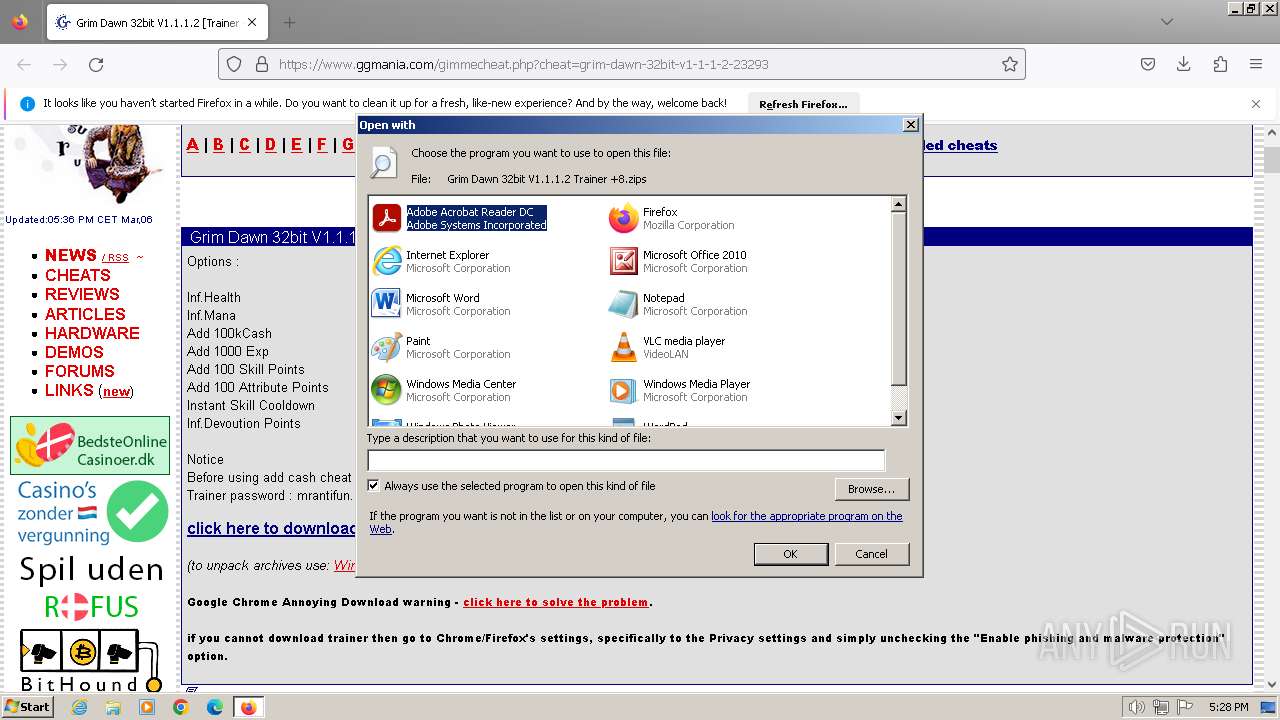This screenshot has height=720, width=1280.
Task: Open Windows Explorer folder in taskbar
Action: 113,707
